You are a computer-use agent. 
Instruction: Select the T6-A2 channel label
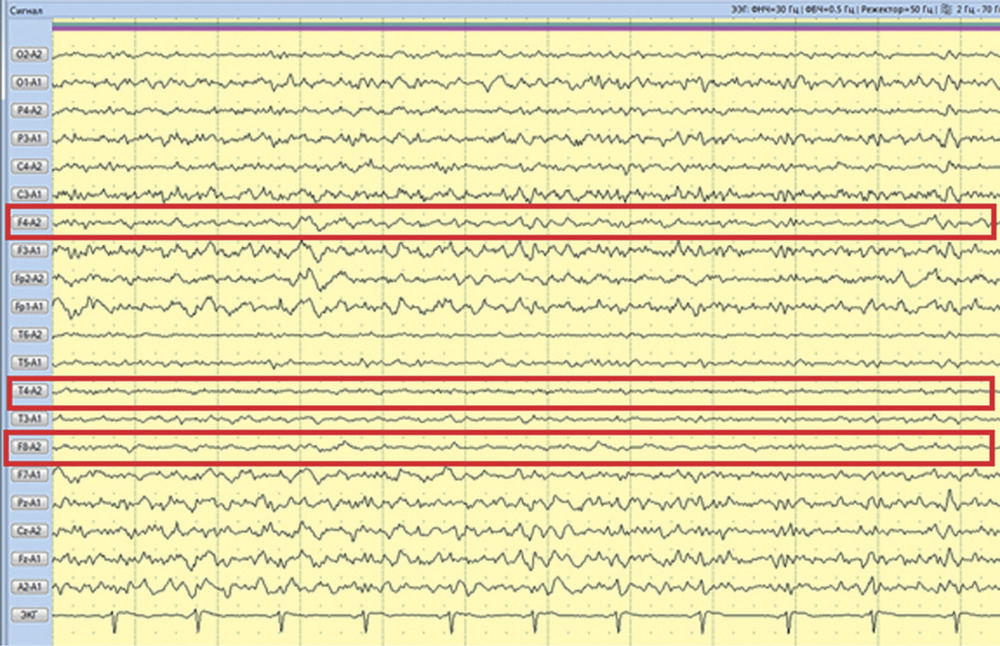(x=27, y=333)
